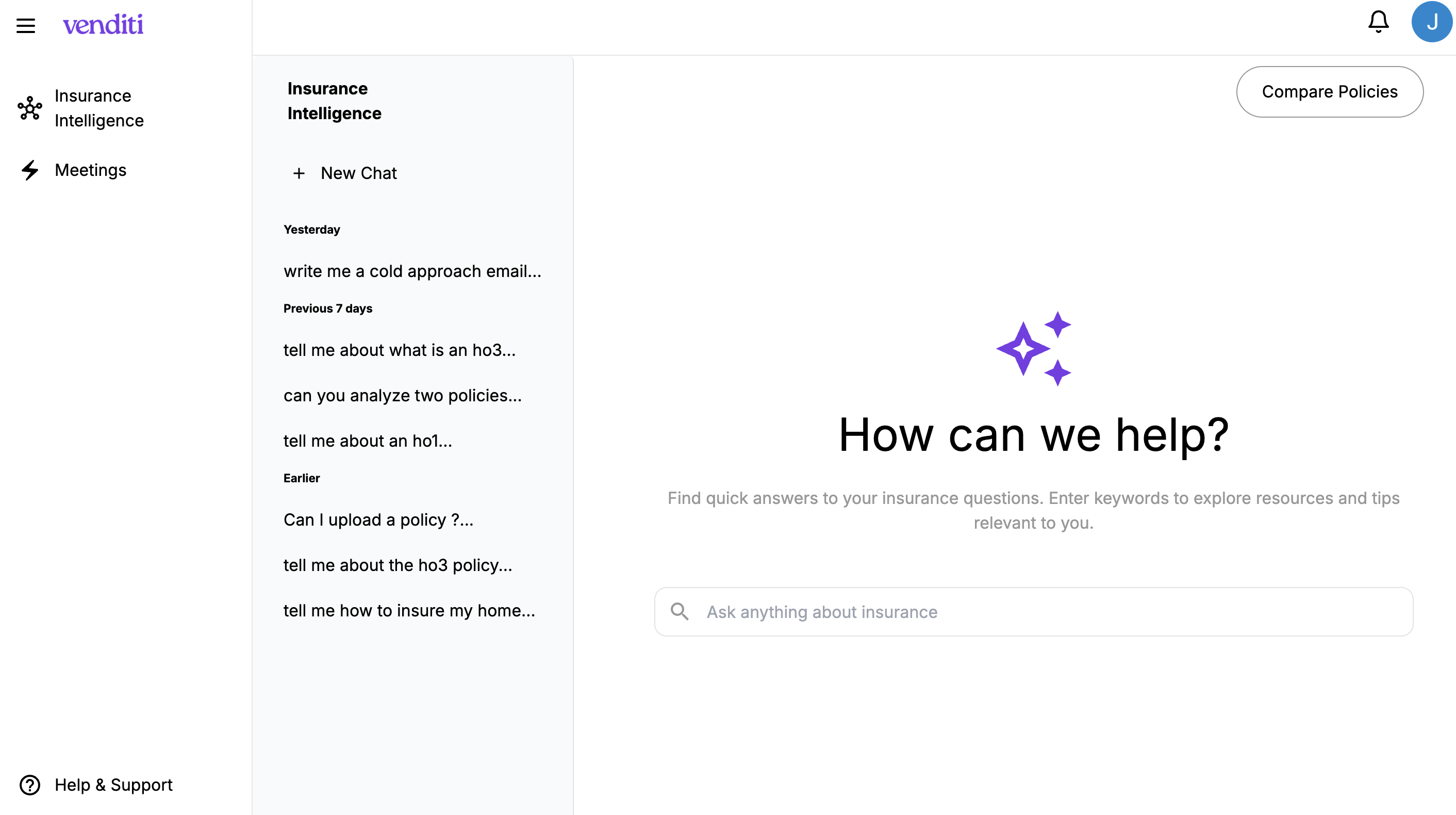
Task: Open the insure my home chat
Action: click(409, 610)
